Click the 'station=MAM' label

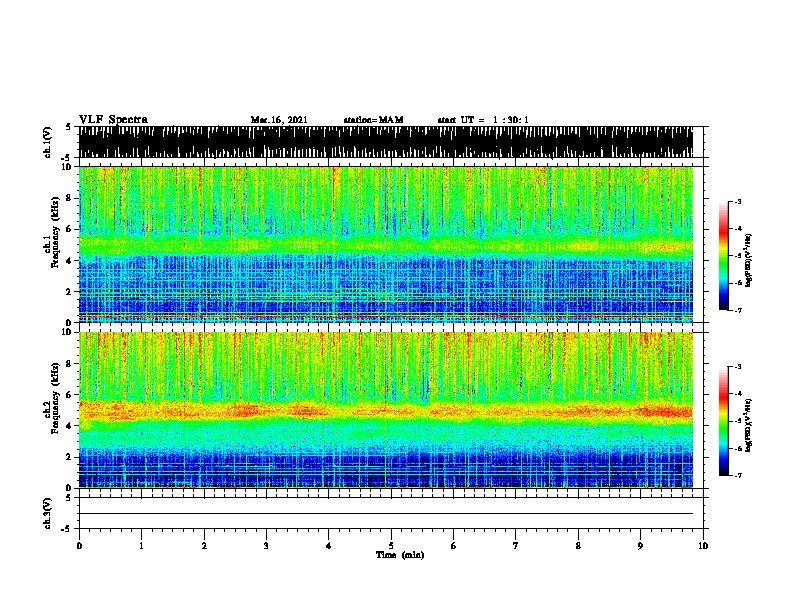point(373,120)
